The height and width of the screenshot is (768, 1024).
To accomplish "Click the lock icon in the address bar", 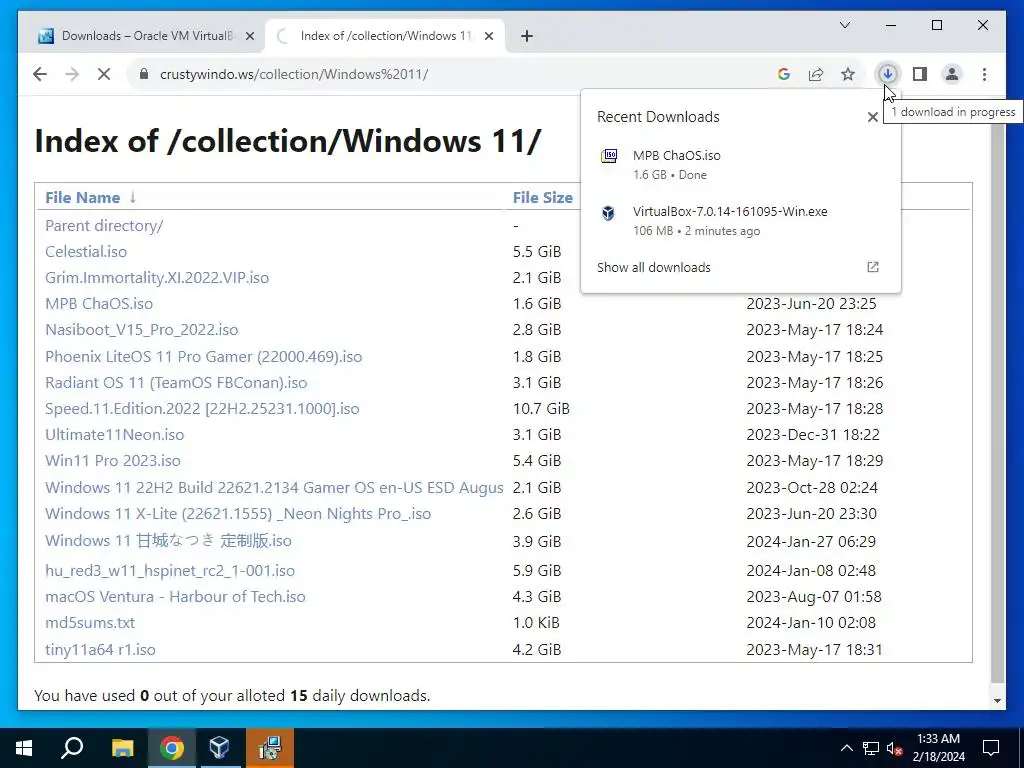I will pyautogui.click(x=144, y=74).
